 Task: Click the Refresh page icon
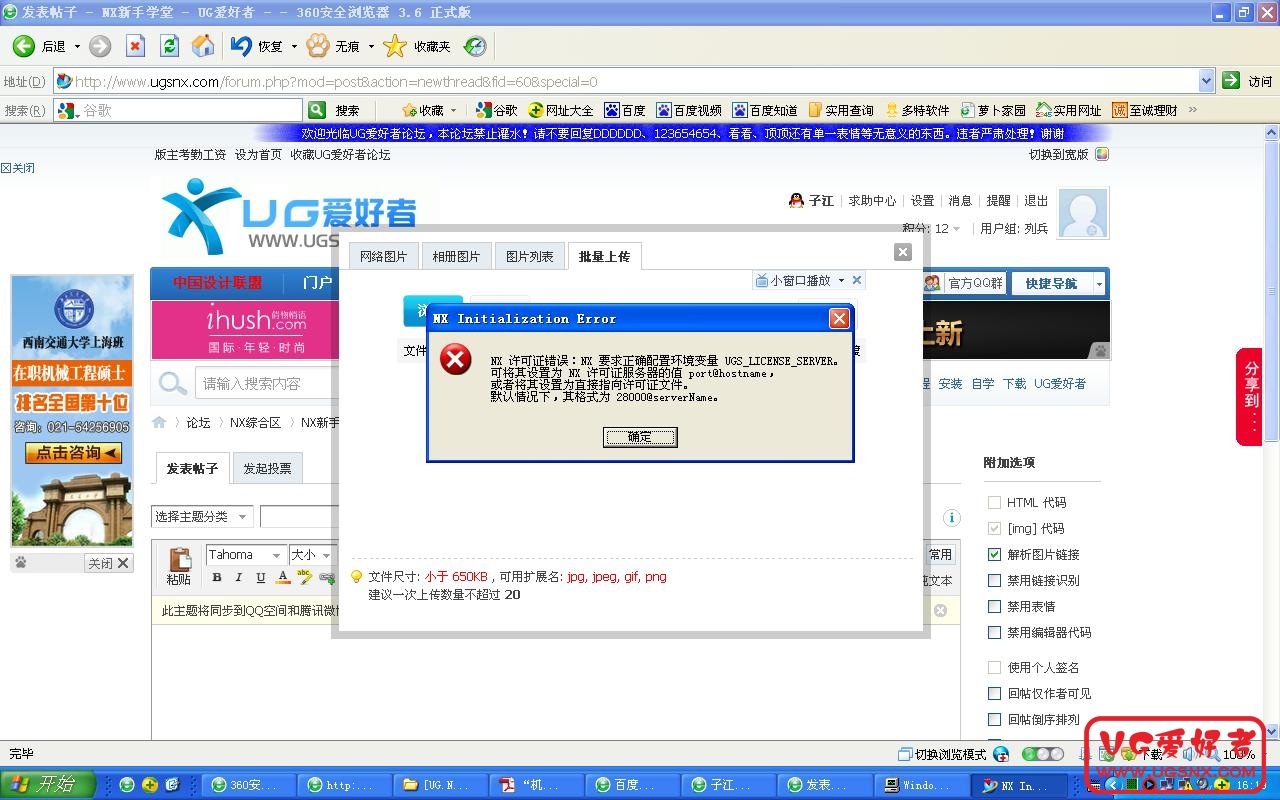pos(169,46)
